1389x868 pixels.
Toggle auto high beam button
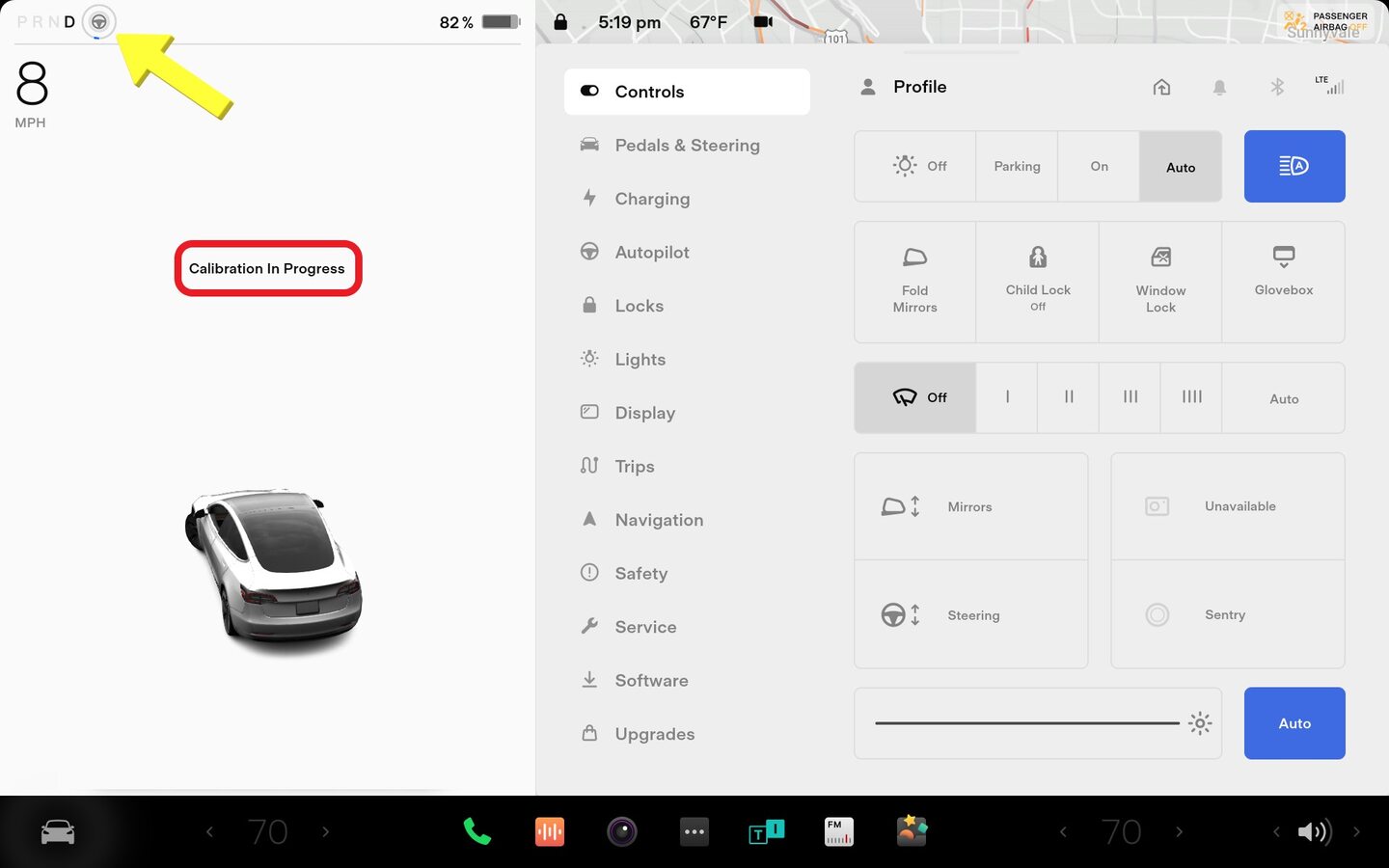1294,166
